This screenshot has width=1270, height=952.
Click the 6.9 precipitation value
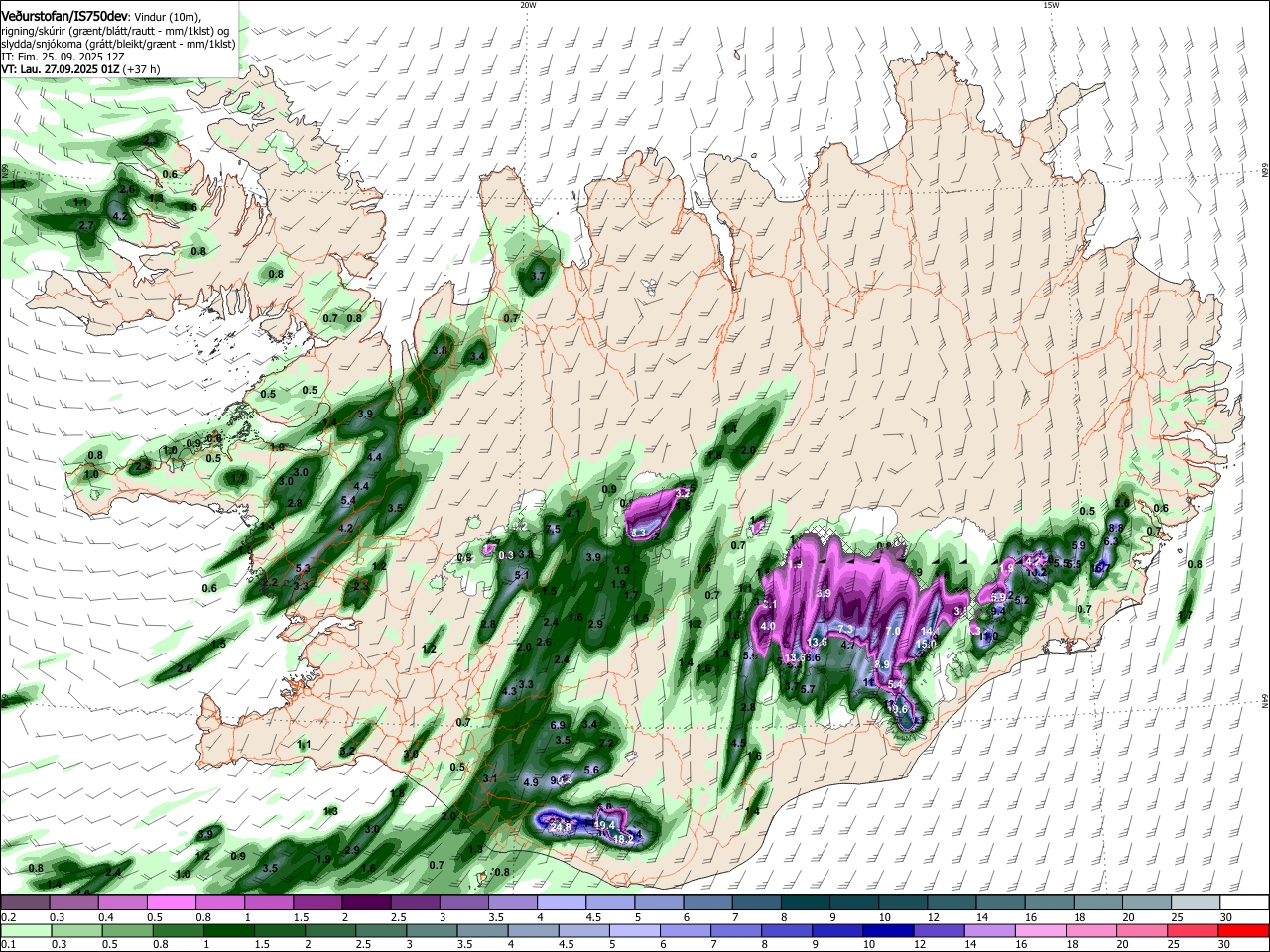pos(558,725)
